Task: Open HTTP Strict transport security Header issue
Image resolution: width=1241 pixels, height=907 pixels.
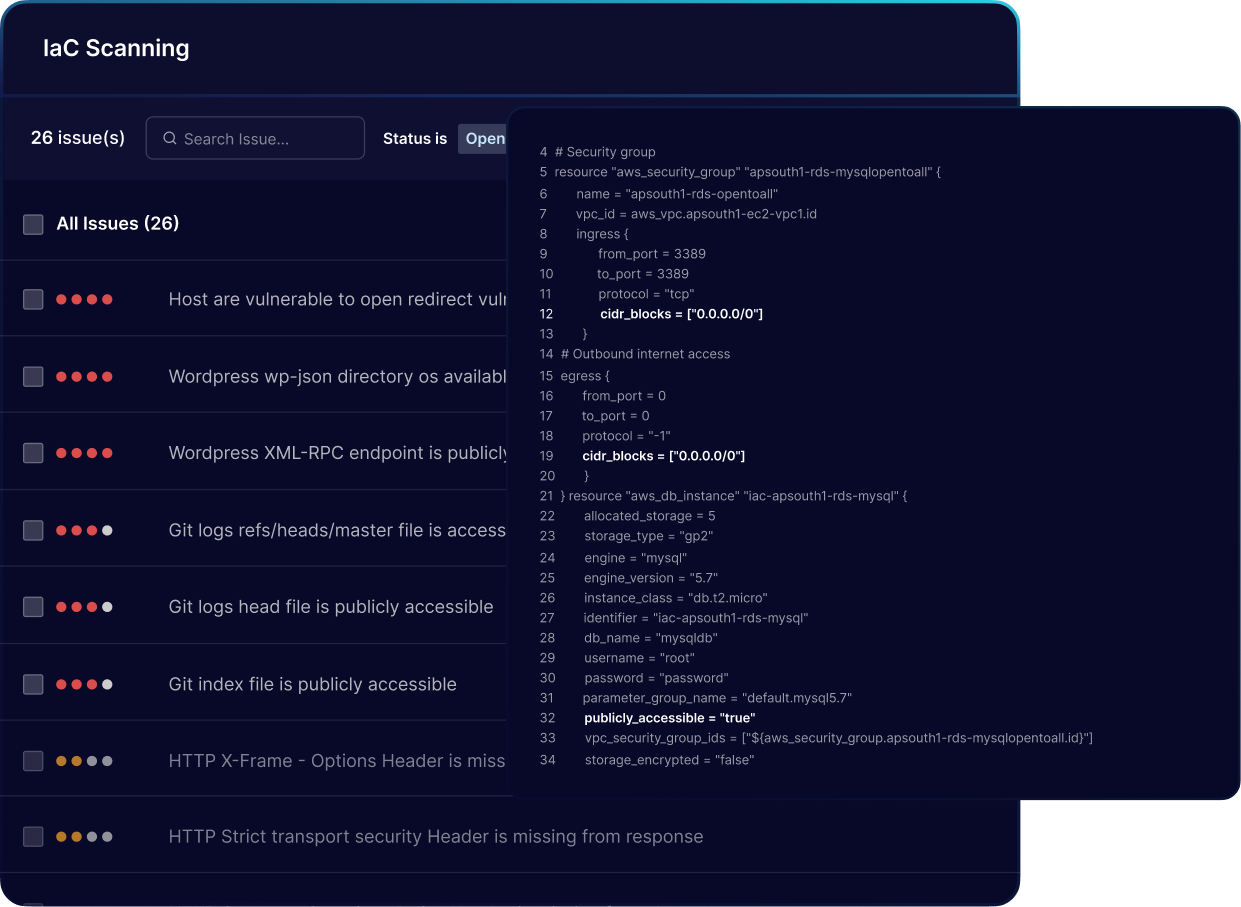Action: (435, 837)
